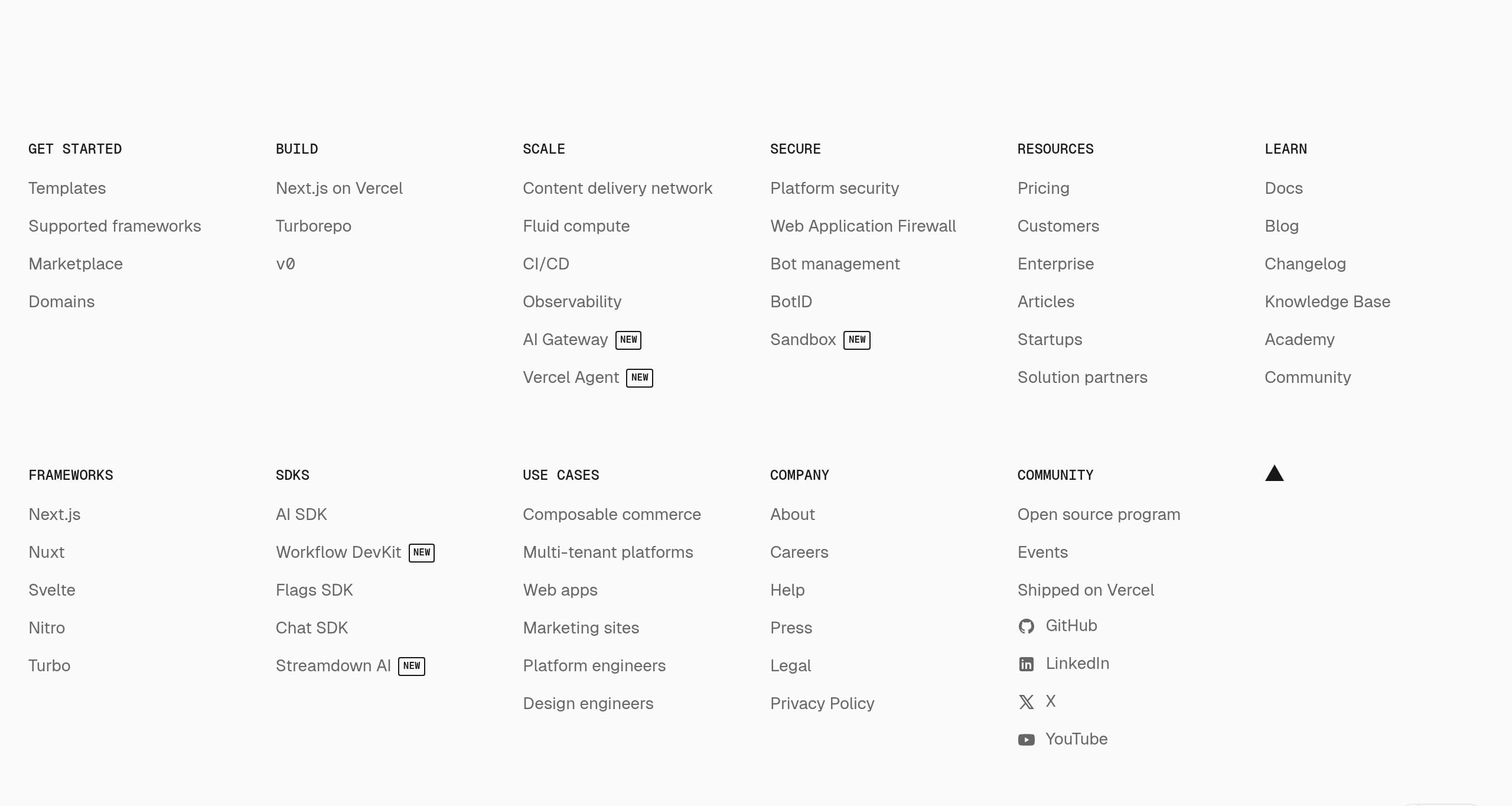
Task: Open the Templates link under Get Started
Action: pyautogui.click(x=67, y=188)
